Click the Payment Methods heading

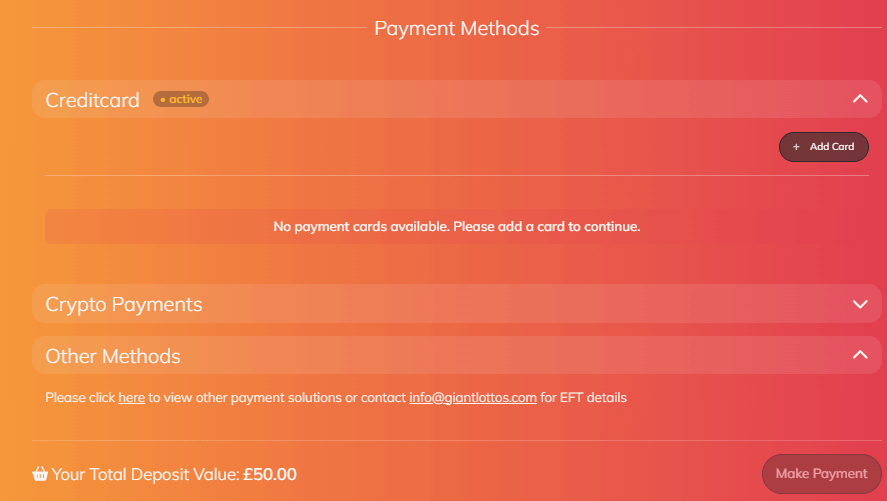[x=456, y=28]
